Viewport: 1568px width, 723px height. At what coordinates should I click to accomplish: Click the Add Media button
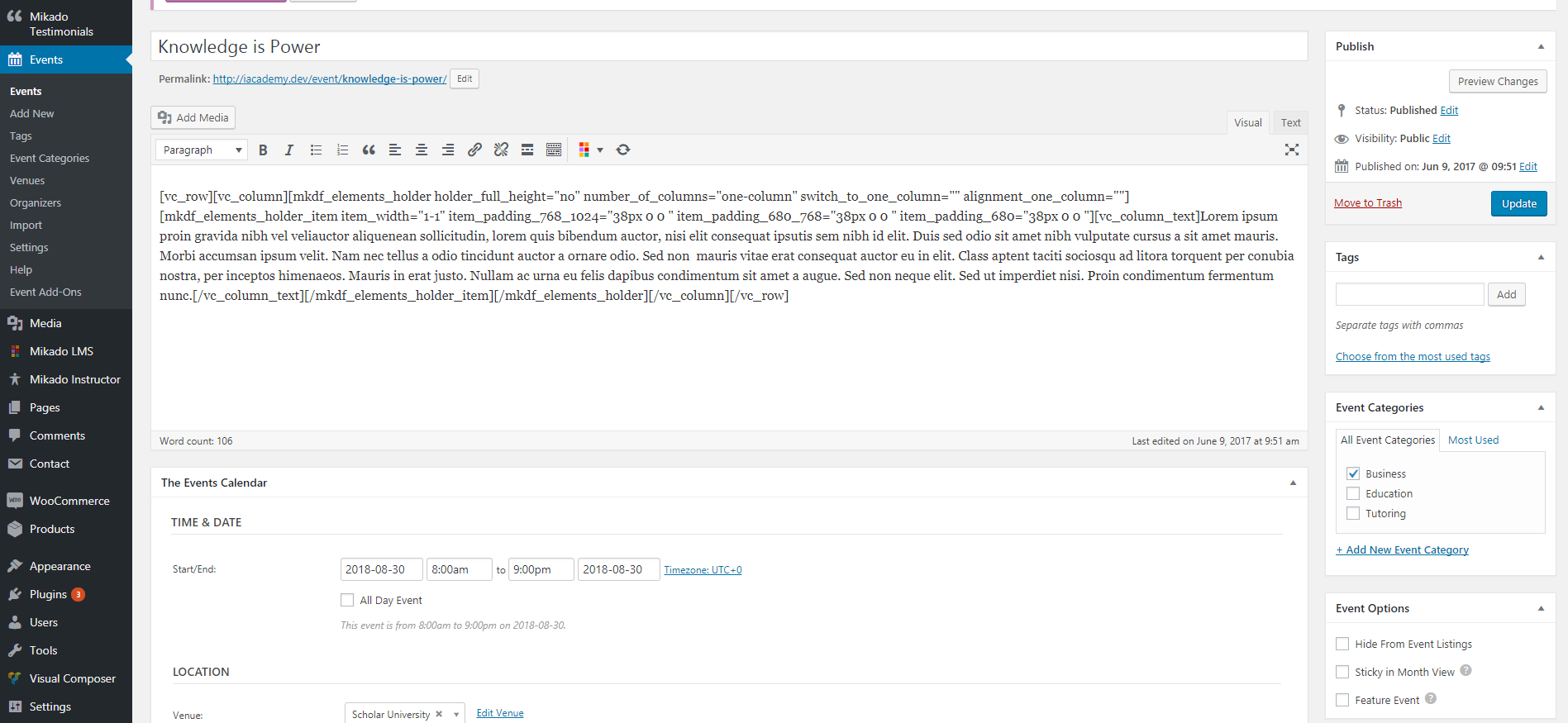[193, 117]
